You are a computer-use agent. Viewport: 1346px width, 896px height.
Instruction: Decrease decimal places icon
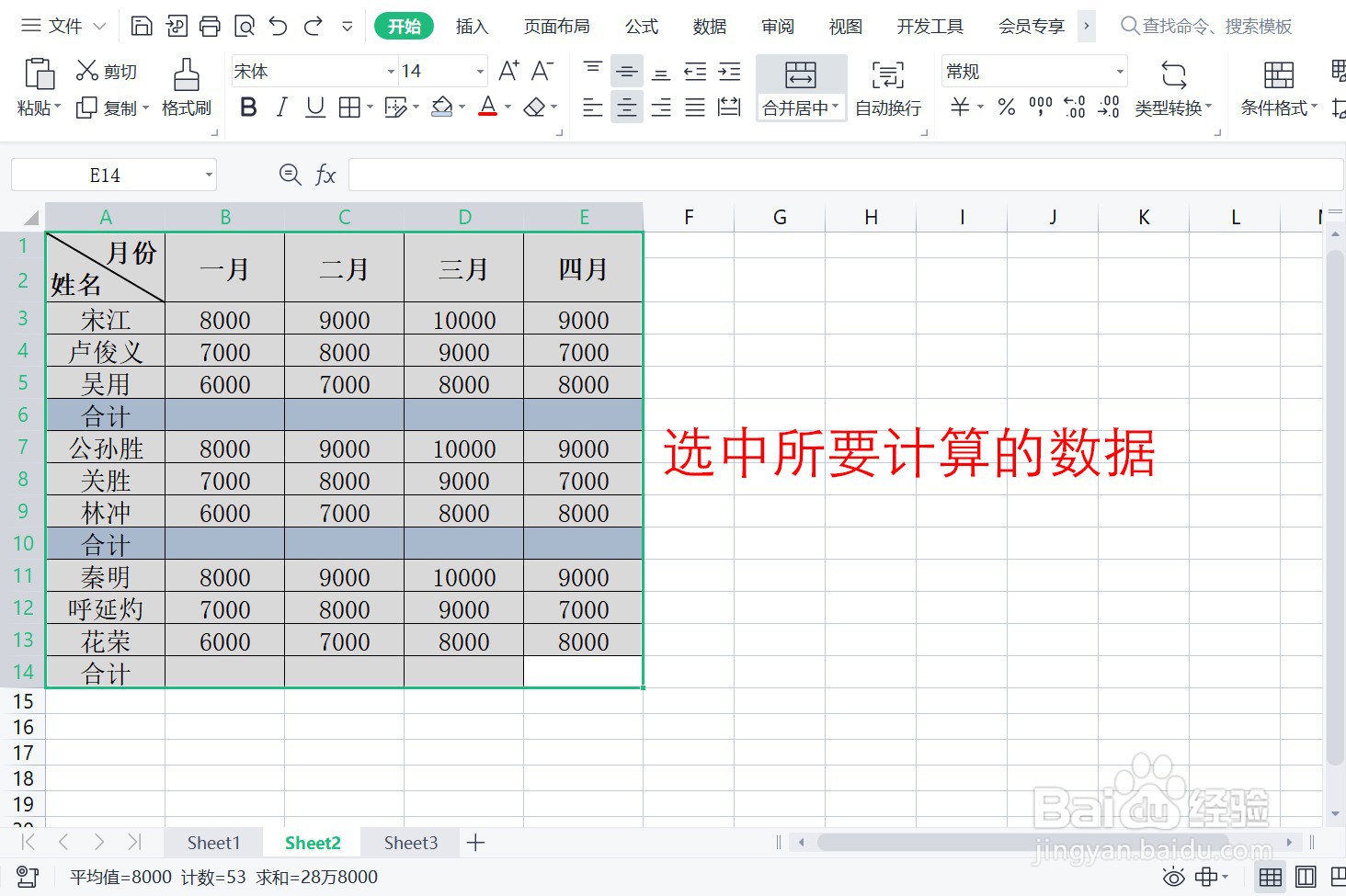(x=1109, y=108)
